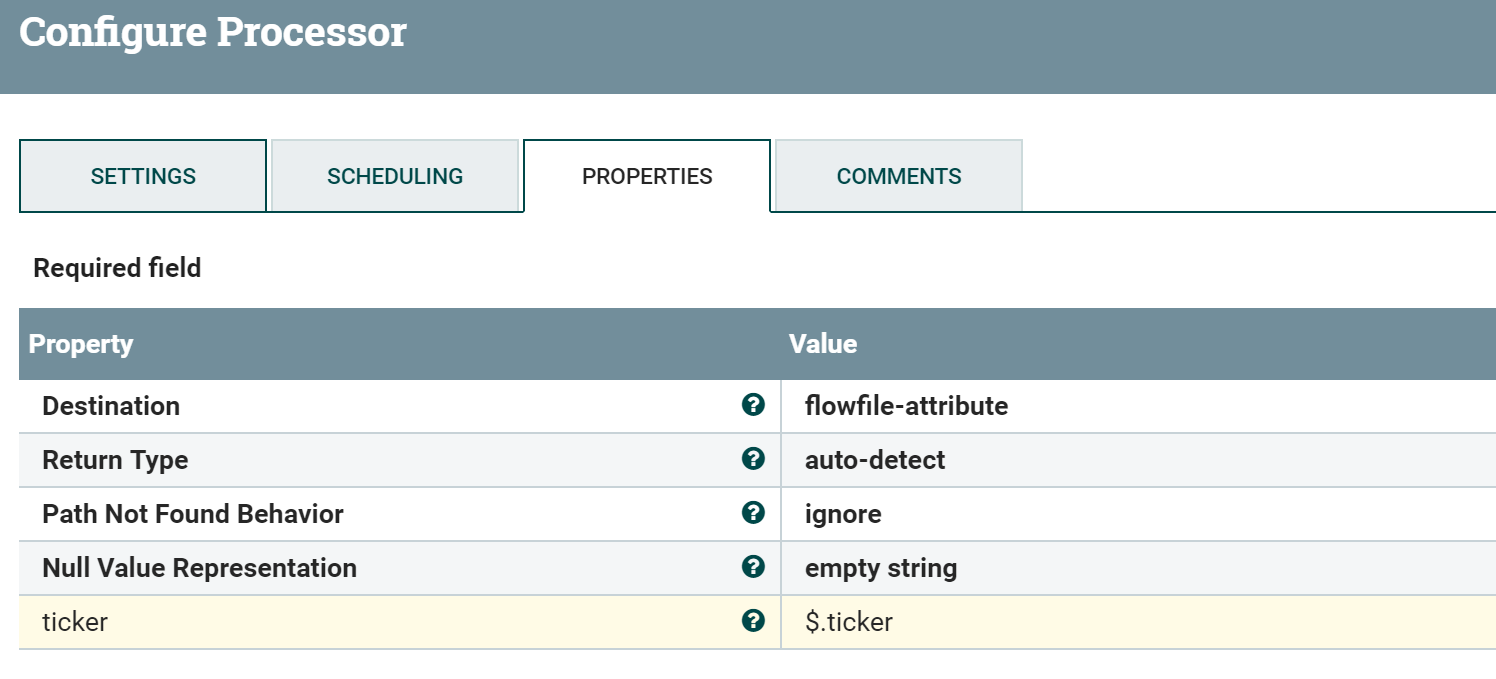View help for Null Value Representation
This screenshot has height=679, width=1496.
(x=752, y=567)
